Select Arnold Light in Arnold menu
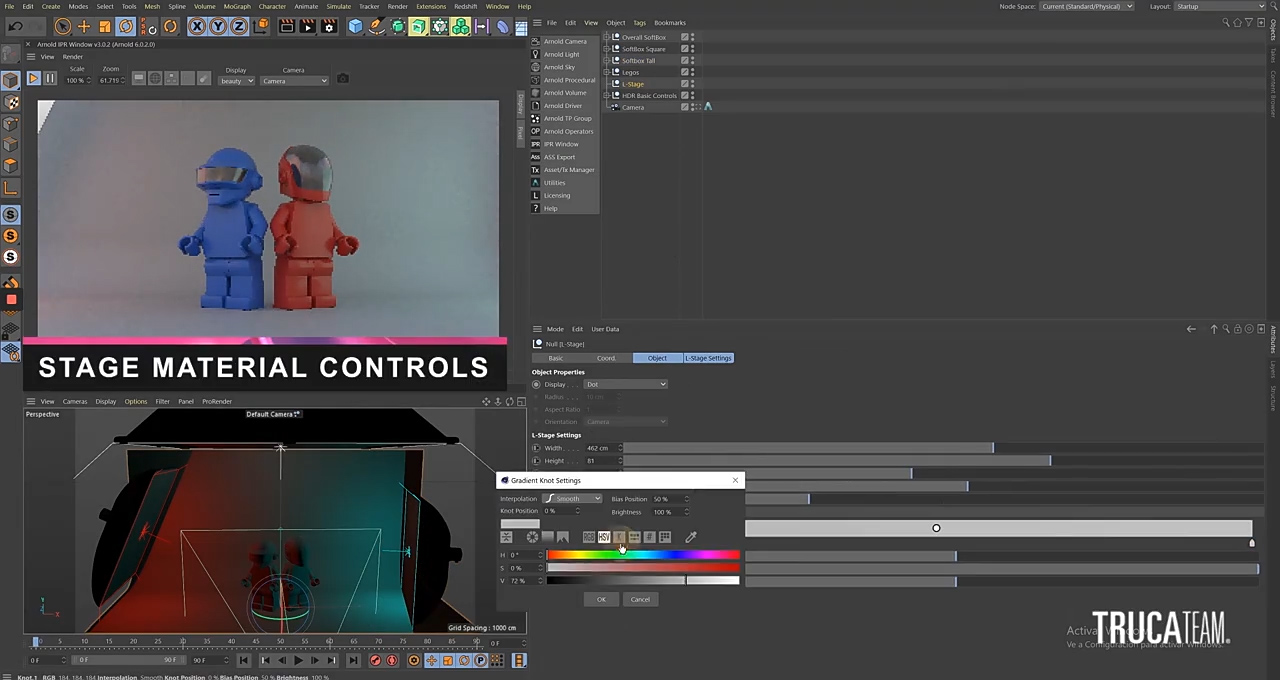 pos(561,54)
